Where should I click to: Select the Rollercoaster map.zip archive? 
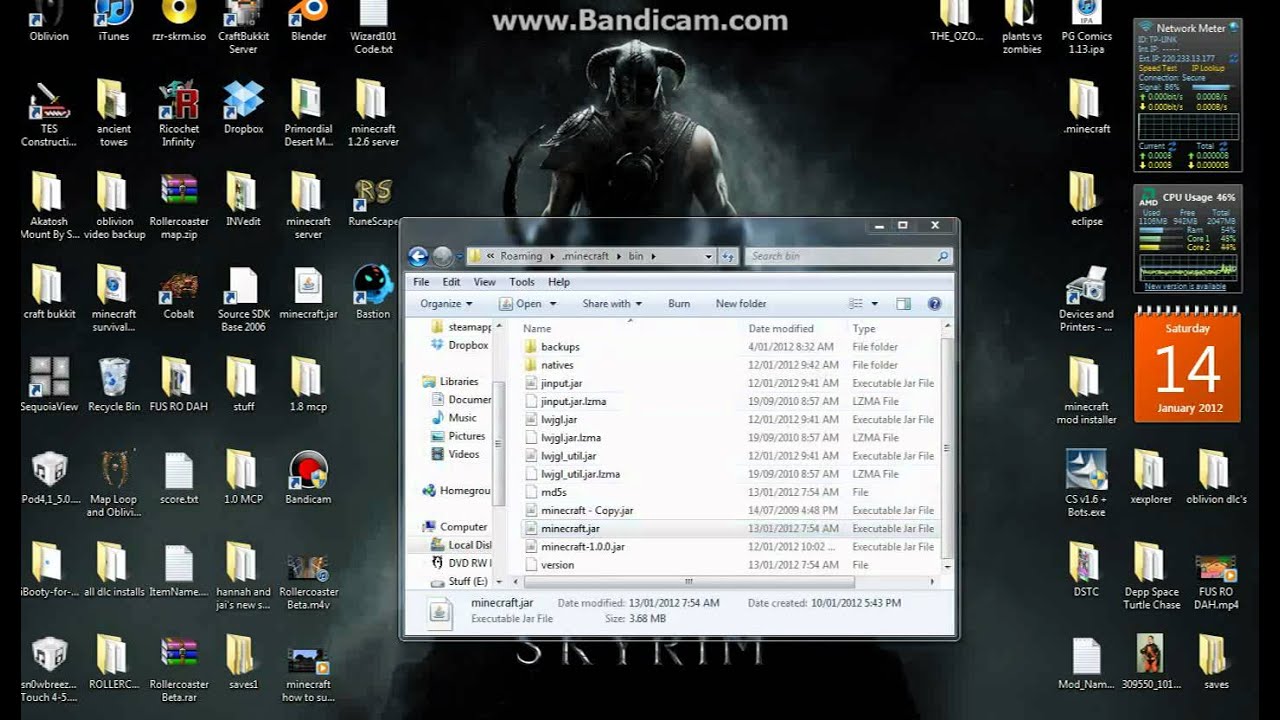pyautogui.click(x=178, y=206)
